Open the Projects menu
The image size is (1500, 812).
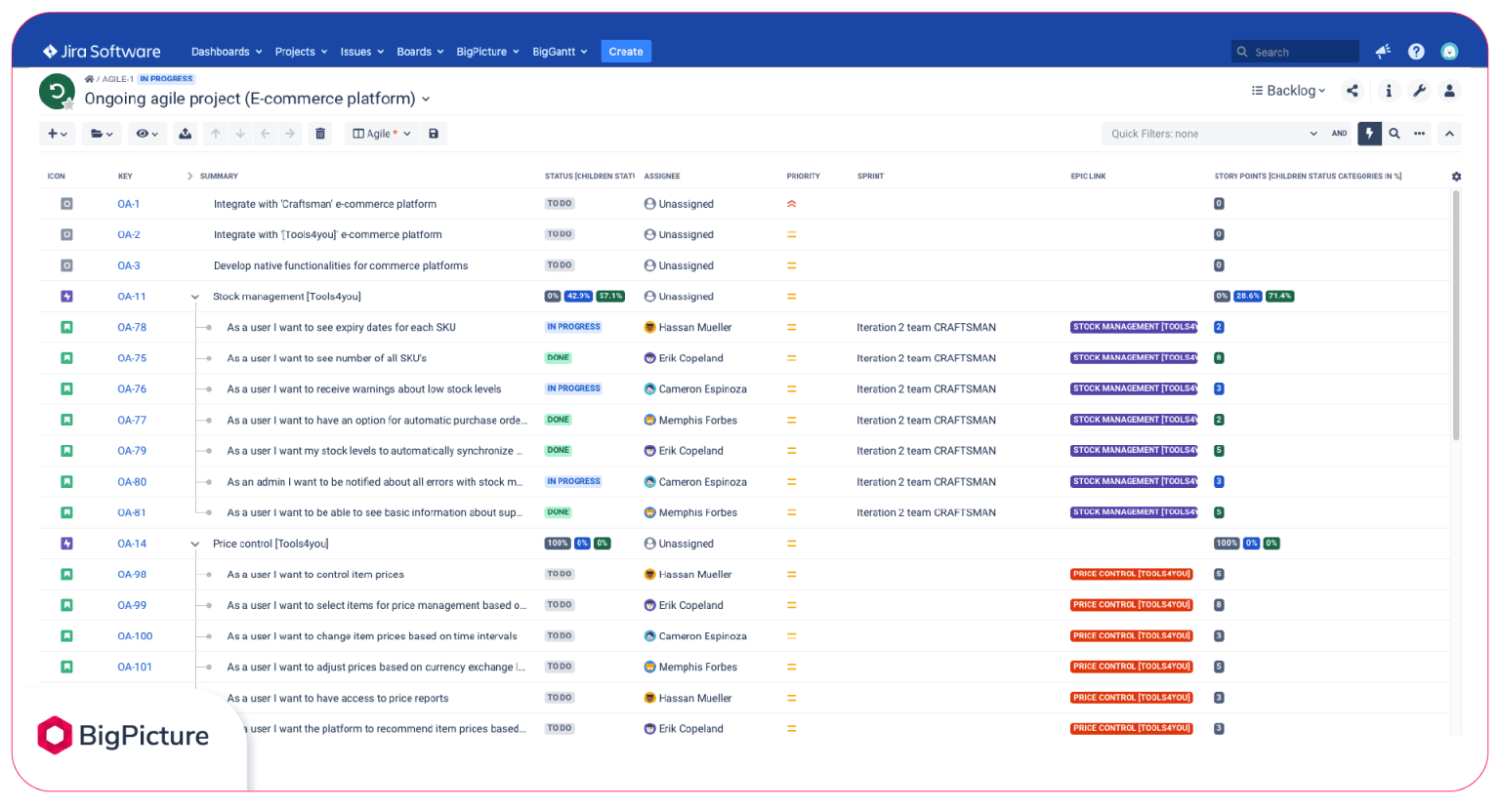click(x=301, y=52)
